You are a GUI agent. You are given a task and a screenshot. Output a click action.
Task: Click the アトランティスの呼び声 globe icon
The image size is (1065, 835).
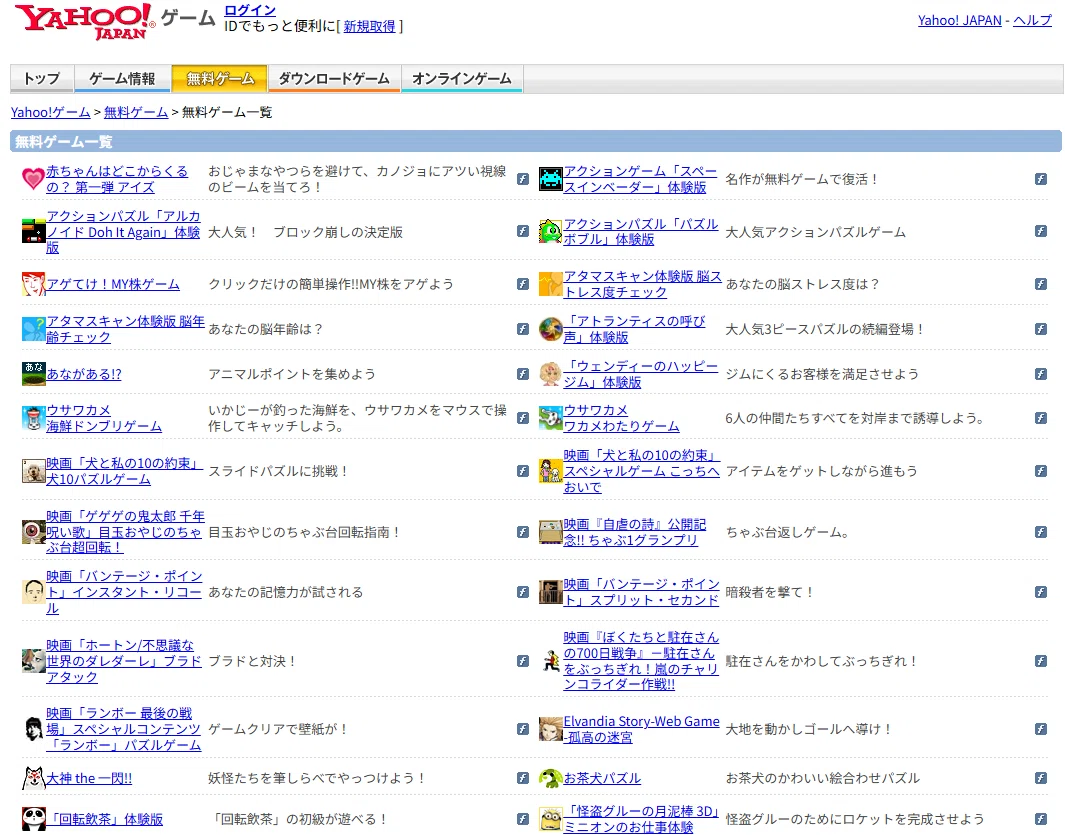click(551, 329)
